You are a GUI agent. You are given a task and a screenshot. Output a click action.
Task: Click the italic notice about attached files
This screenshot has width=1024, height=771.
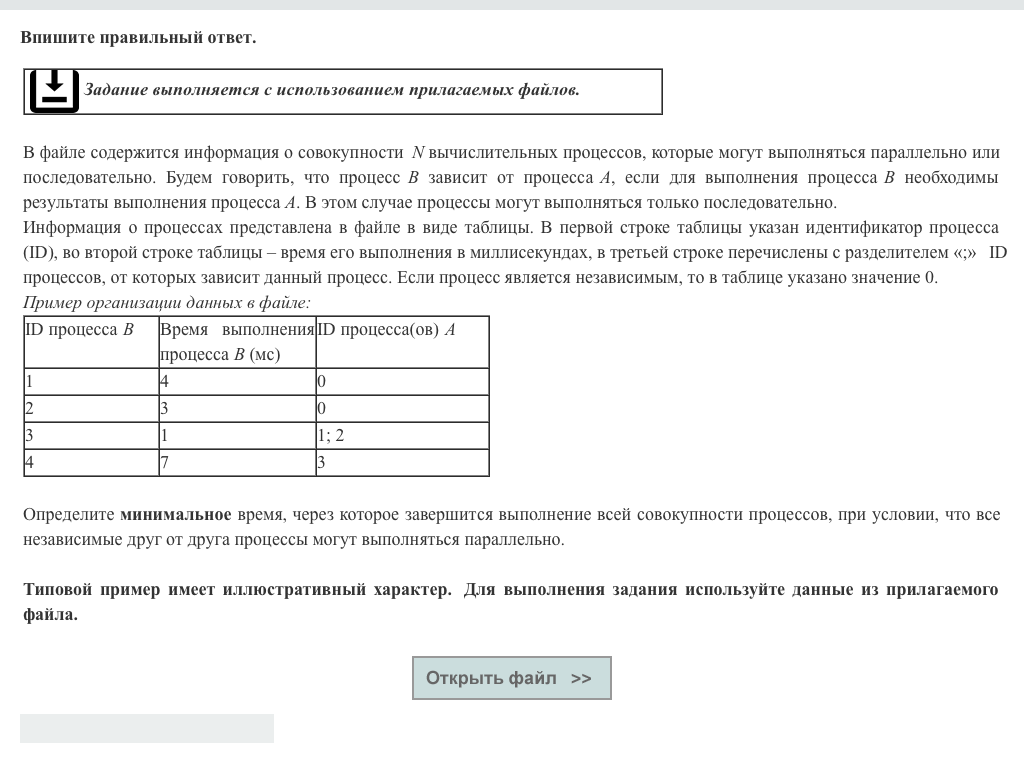tap(331, 90)
